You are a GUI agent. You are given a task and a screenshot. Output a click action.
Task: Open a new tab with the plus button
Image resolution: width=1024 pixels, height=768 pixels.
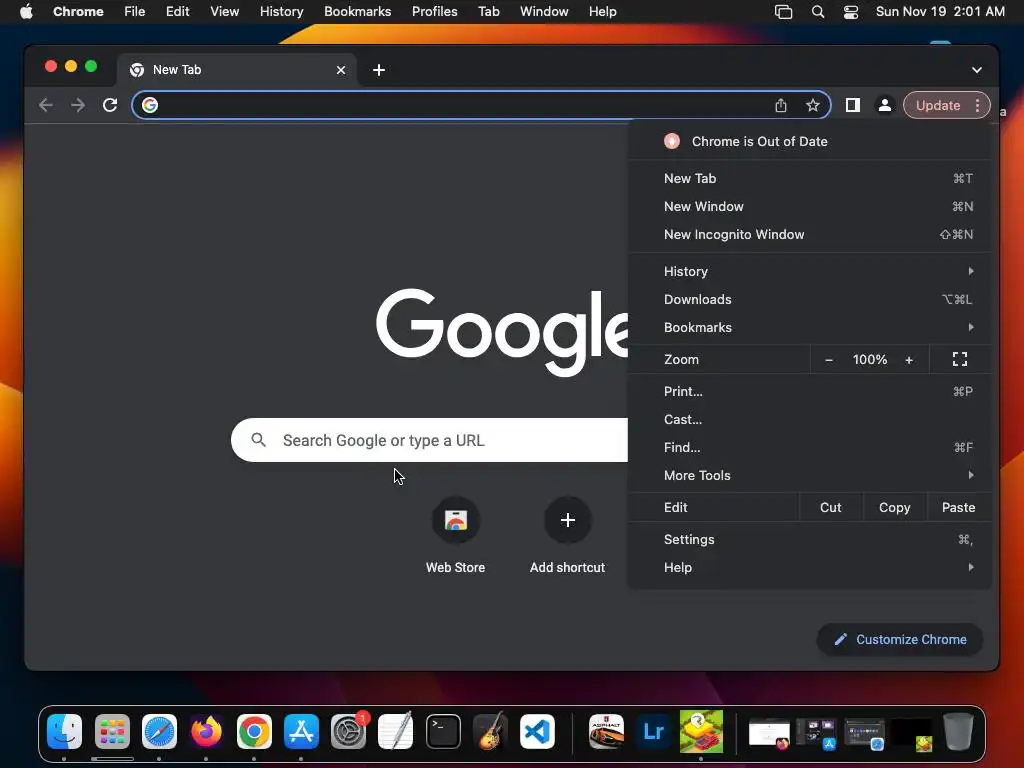pos(379,70)
